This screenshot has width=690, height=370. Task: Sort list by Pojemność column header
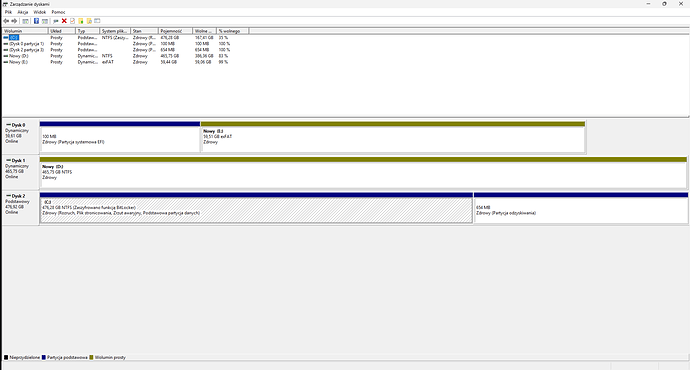click(175, 31)
